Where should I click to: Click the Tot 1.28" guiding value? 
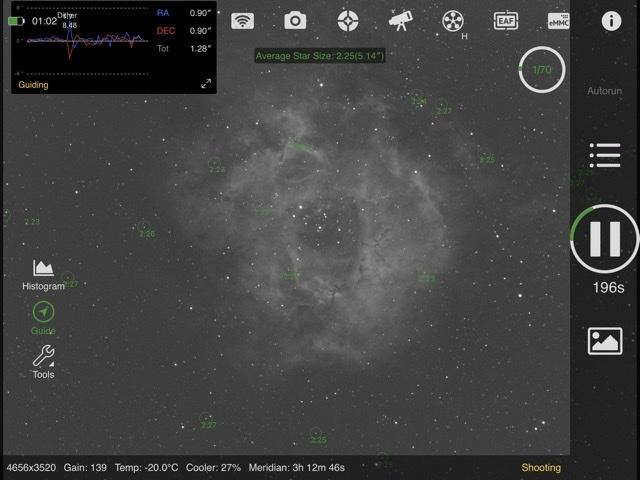[184, 49]
